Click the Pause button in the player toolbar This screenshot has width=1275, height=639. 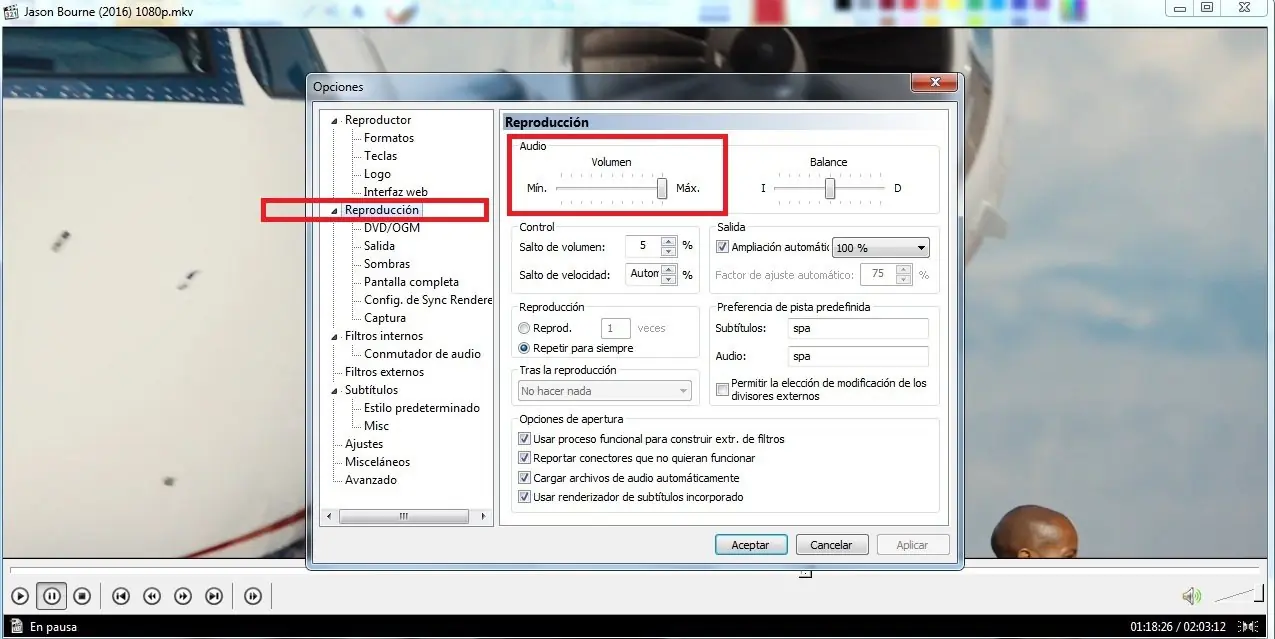[x=51, y=597]
